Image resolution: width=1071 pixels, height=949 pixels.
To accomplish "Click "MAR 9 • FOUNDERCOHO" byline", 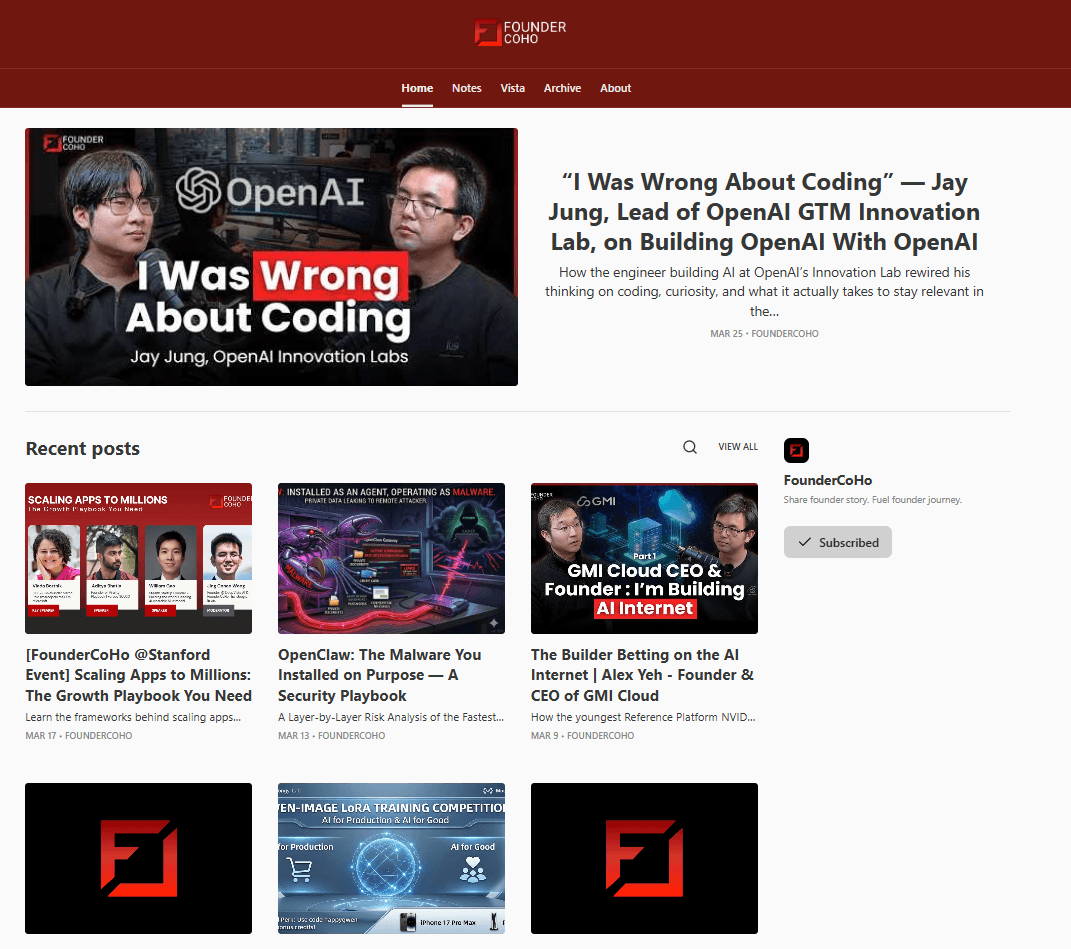I will (x=582, y=736).
